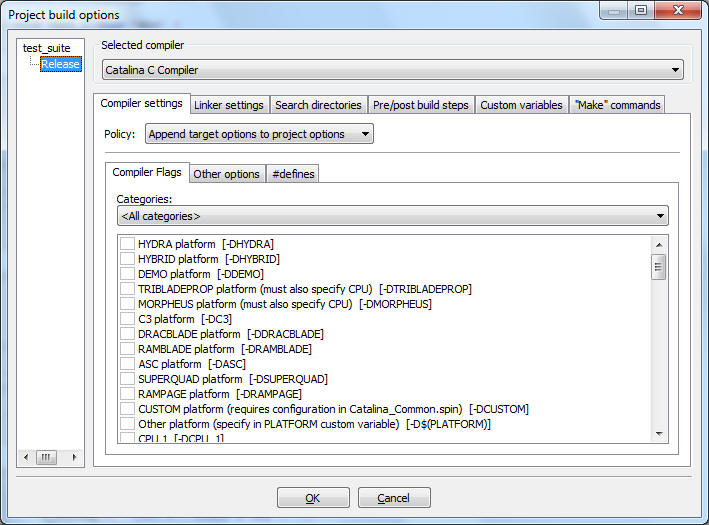Image resolution: width=709 pixels, height=525 pixels.
Task: Select the Release build target
Action: pyautogui.click(x=61, y=64)
